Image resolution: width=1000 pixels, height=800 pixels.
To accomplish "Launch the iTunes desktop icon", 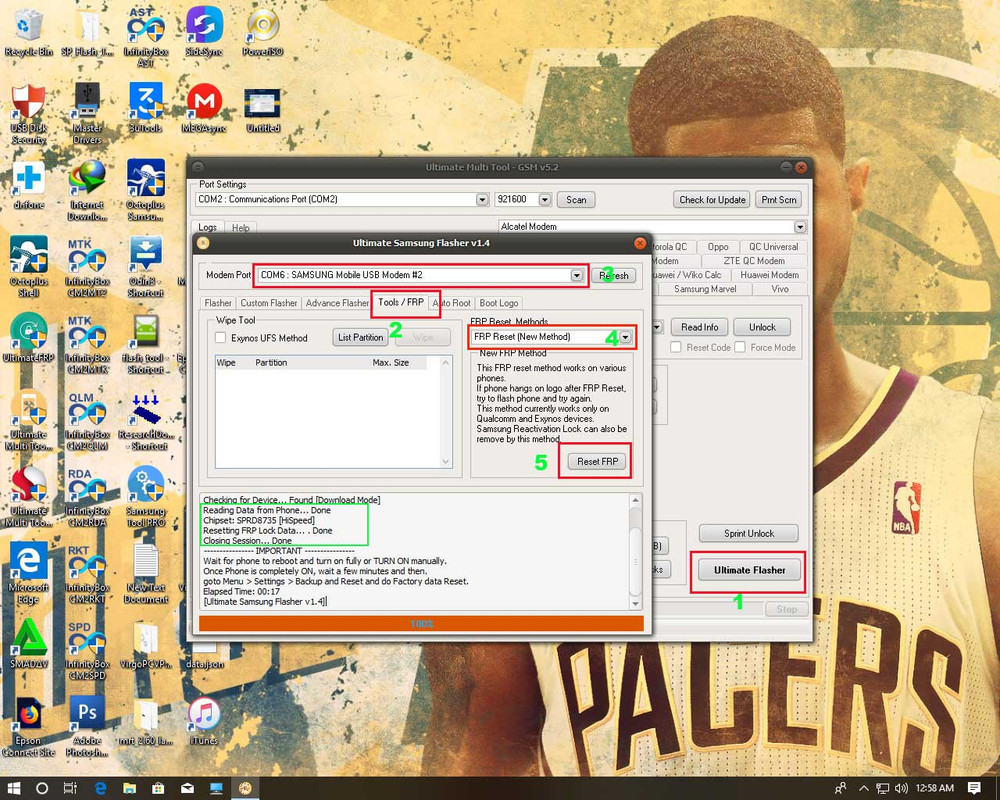I will pos(204,721).
